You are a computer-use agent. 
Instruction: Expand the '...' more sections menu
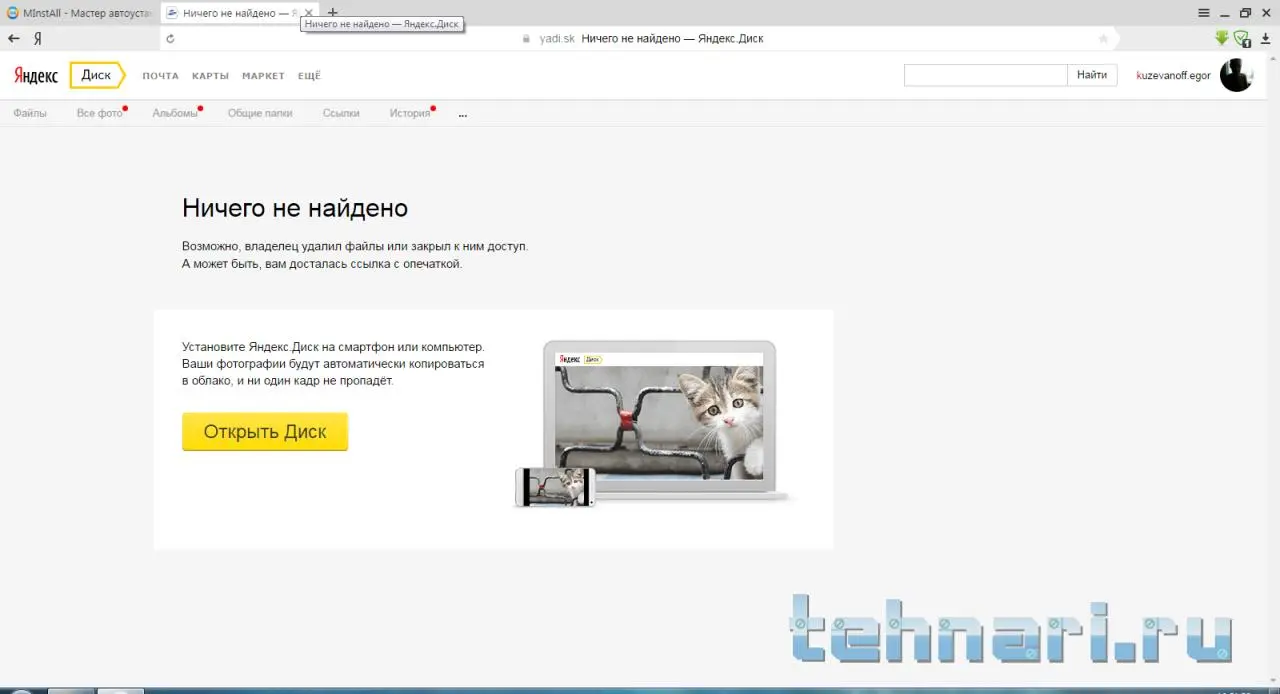463,114
